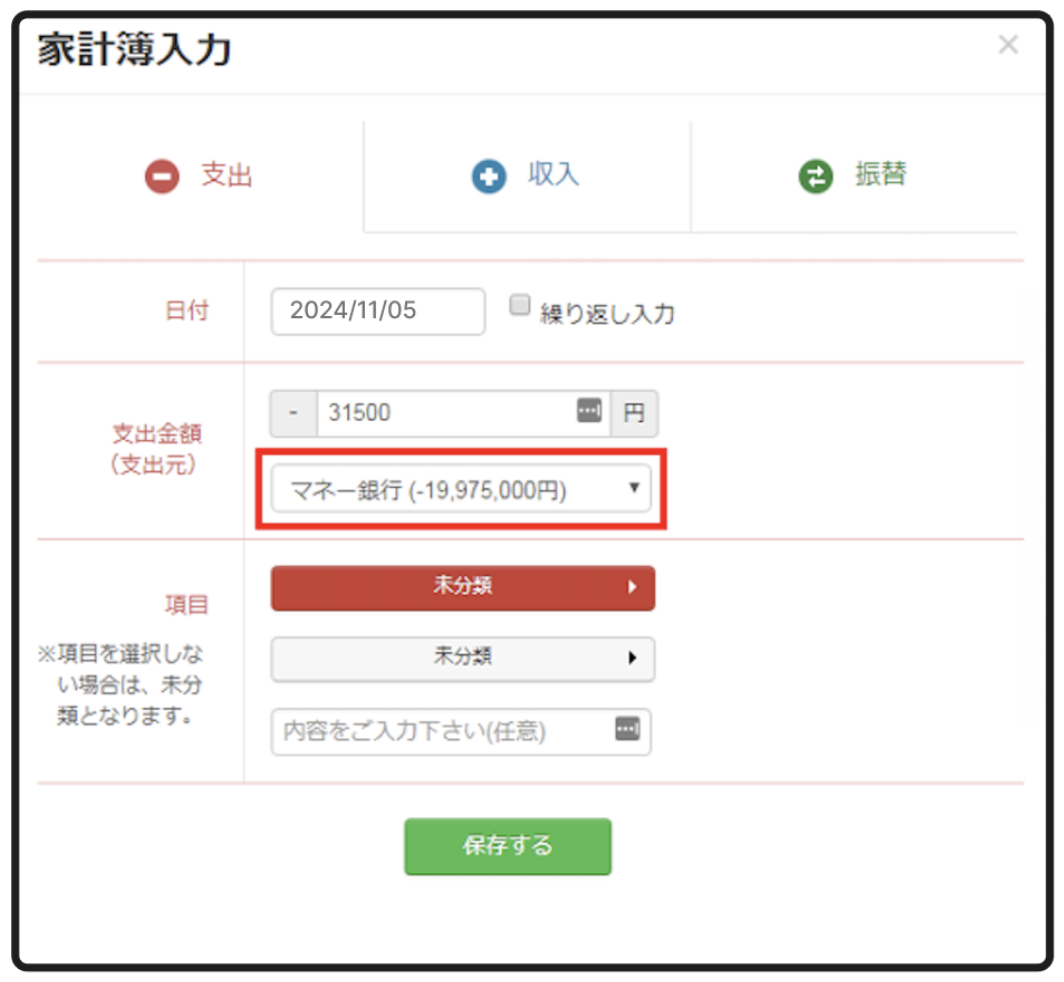The height and width of the screenshot is (982, 1064).
Task: Click the date field showing 2024/11/05
Action: [x=377, y=311]
